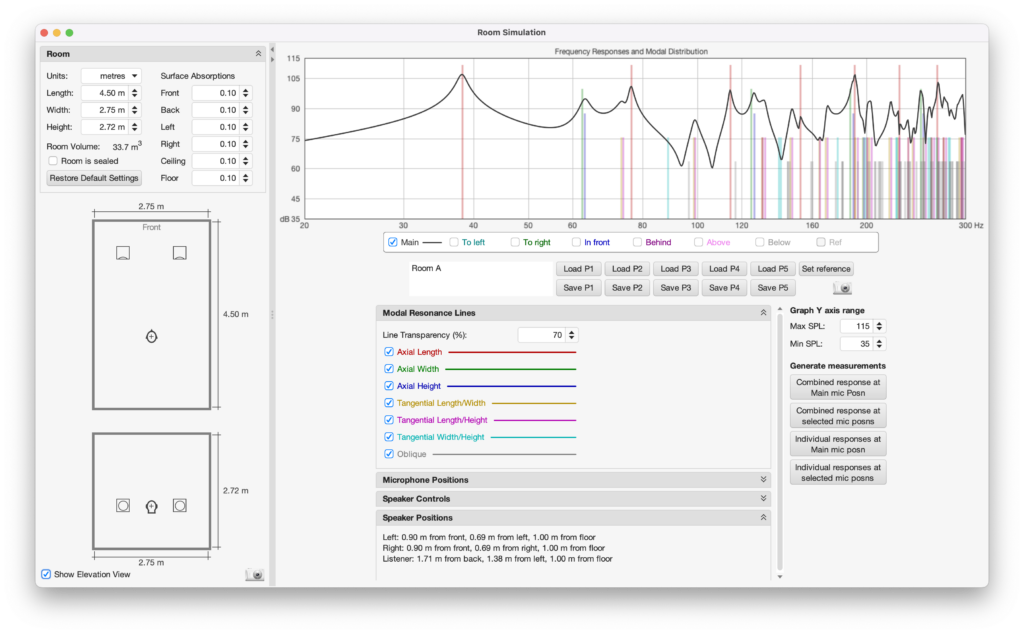Viewport: 1024px width, 634px height.
Task: Click the camera icon below the Save P5 button
Action: (843, 288)
